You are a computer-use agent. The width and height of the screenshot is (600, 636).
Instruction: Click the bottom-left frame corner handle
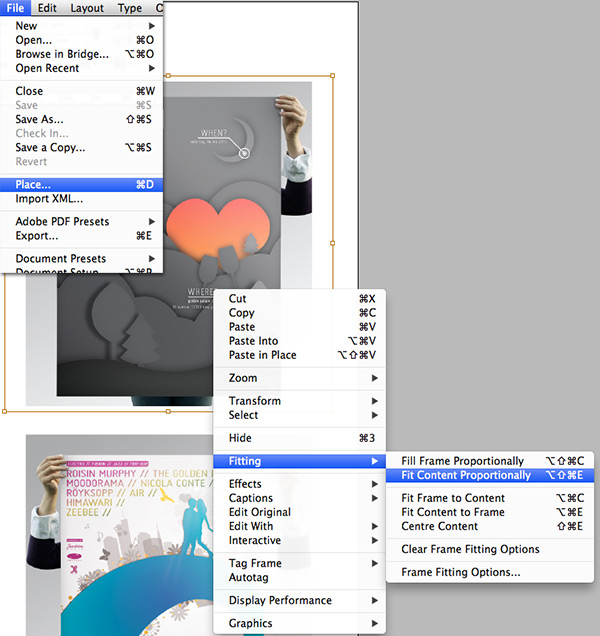pyautogui.click(x=4, y=411)
